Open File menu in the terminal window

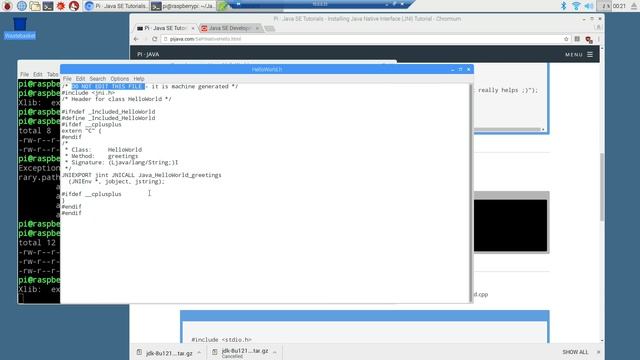pos(24,74)
